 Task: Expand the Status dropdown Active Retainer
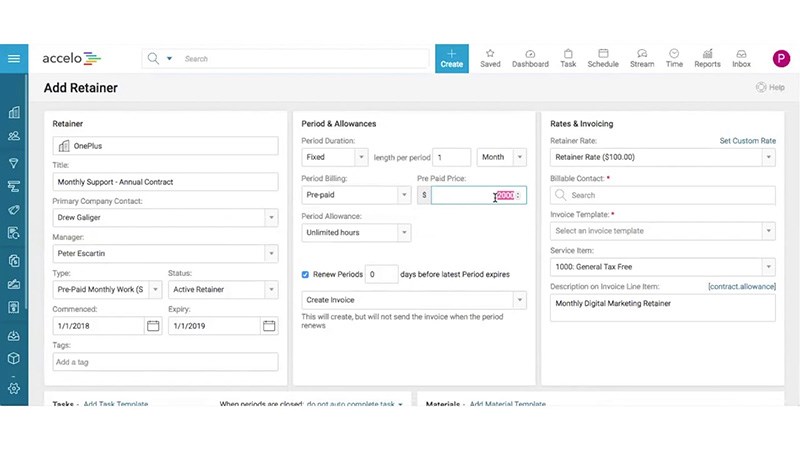(271, 289)
